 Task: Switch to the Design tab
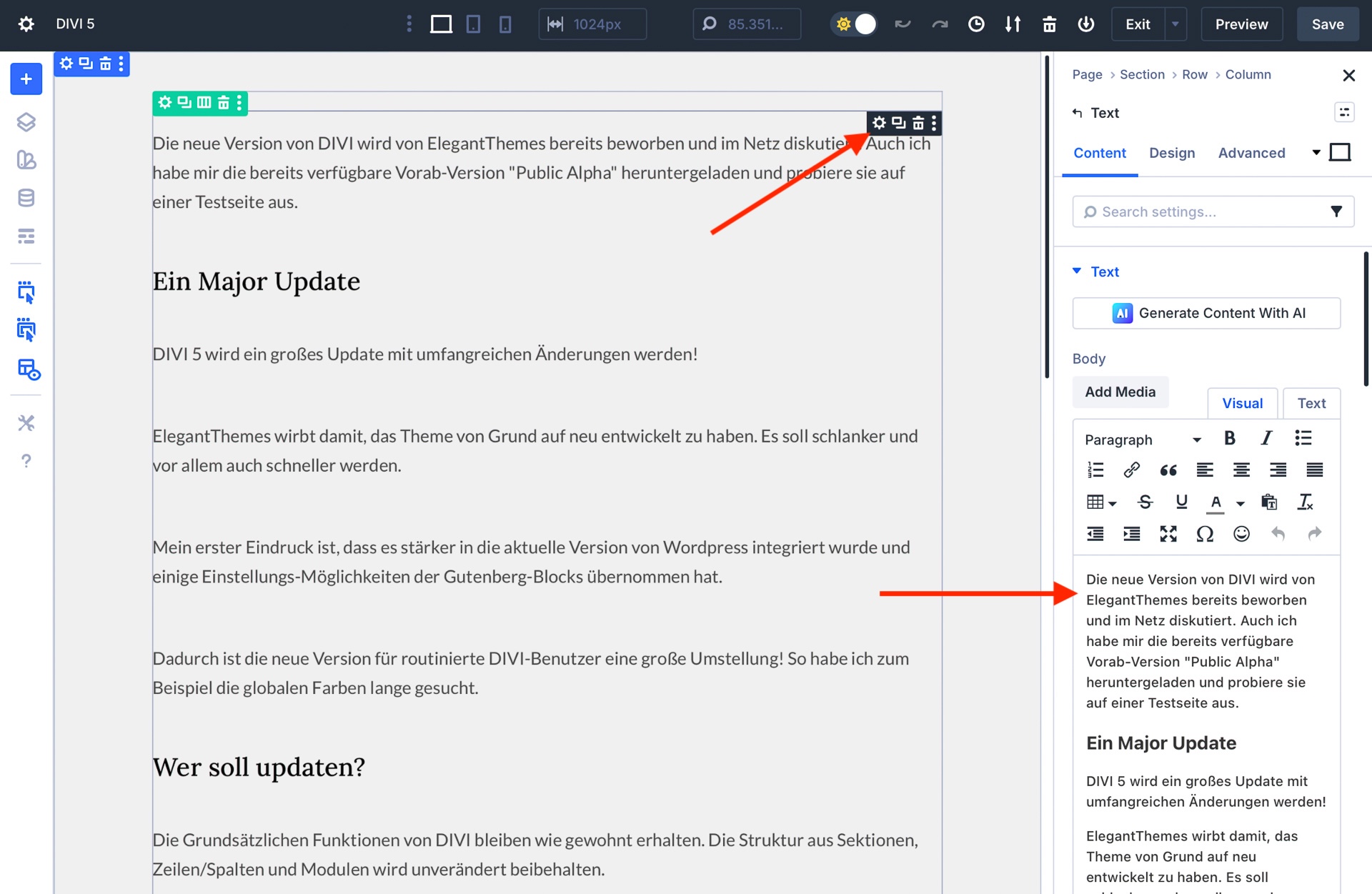(x=1172, y=153)
